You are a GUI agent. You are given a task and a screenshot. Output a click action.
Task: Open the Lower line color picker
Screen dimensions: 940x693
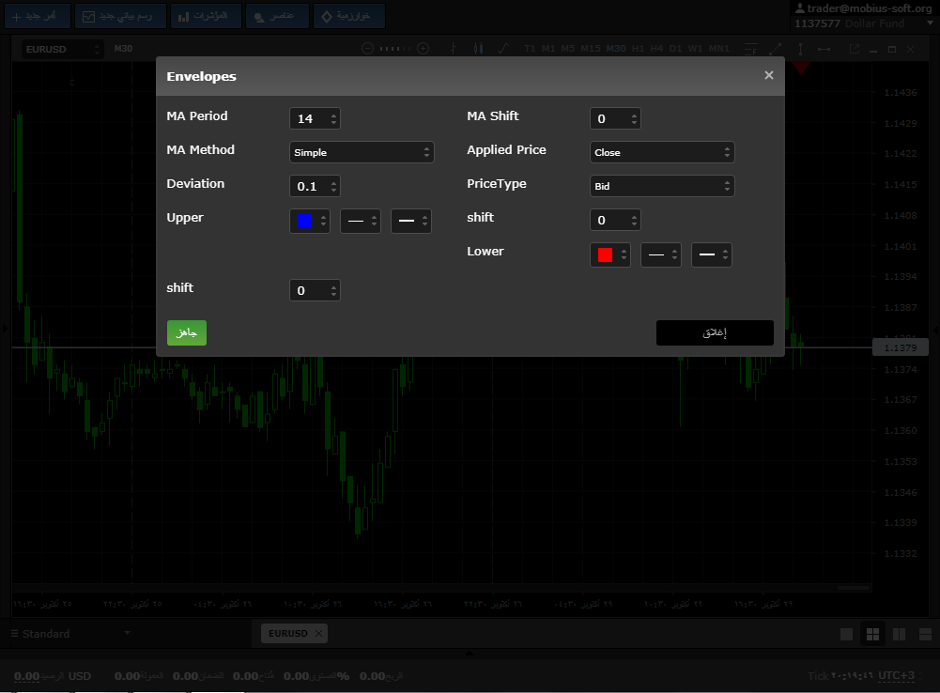pos(610,255)
